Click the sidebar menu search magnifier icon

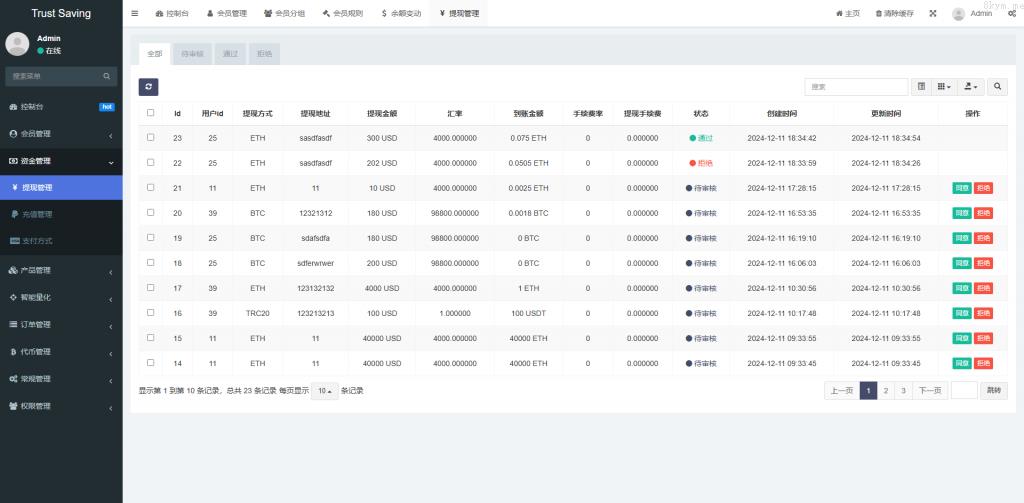click(x=107, y=76)
